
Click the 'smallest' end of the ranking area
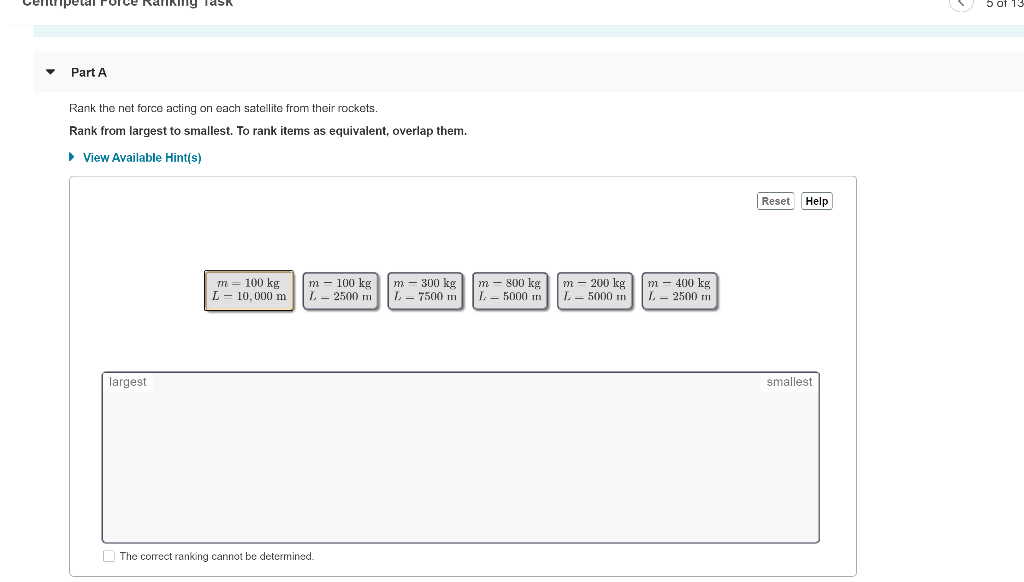[x=789, y=381]
